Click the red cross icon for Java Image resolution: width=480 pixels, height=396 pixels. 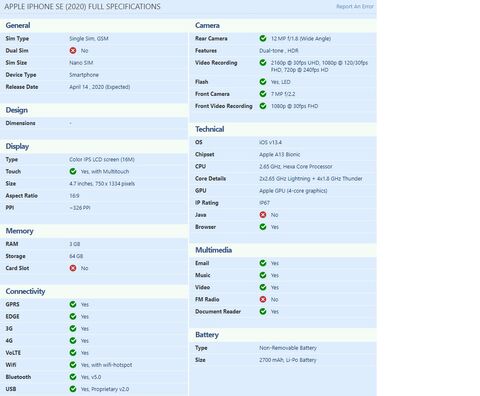(263, 215)
